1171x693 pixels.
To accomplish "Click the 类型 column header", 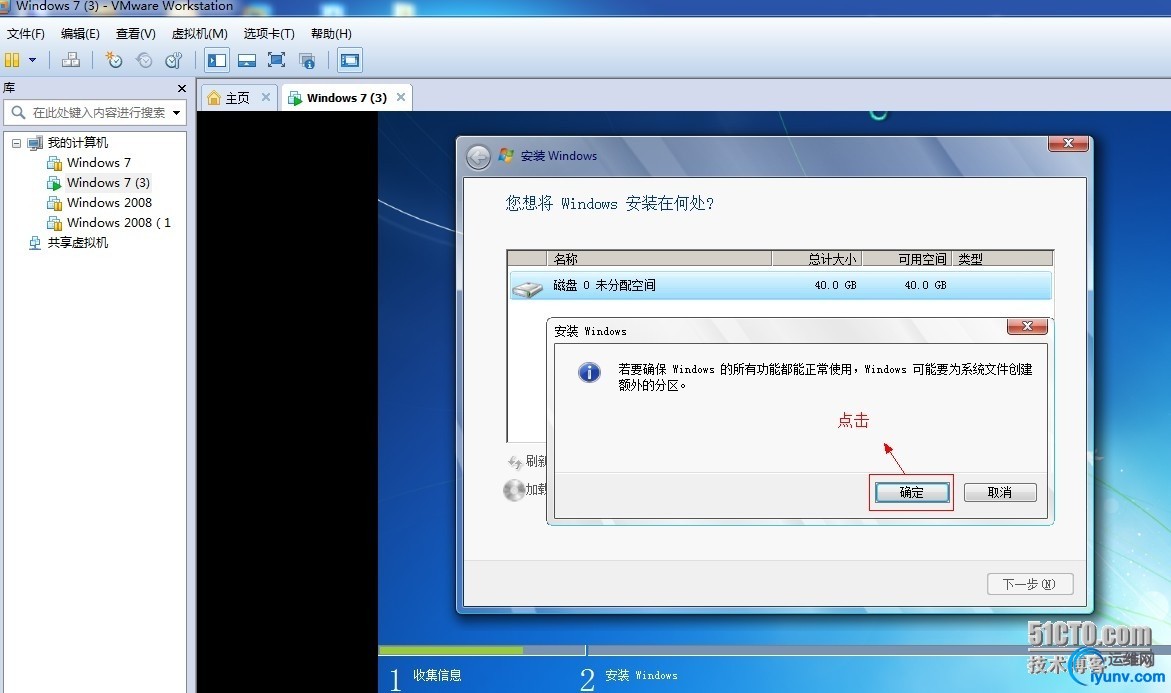I will [1002, 259].
